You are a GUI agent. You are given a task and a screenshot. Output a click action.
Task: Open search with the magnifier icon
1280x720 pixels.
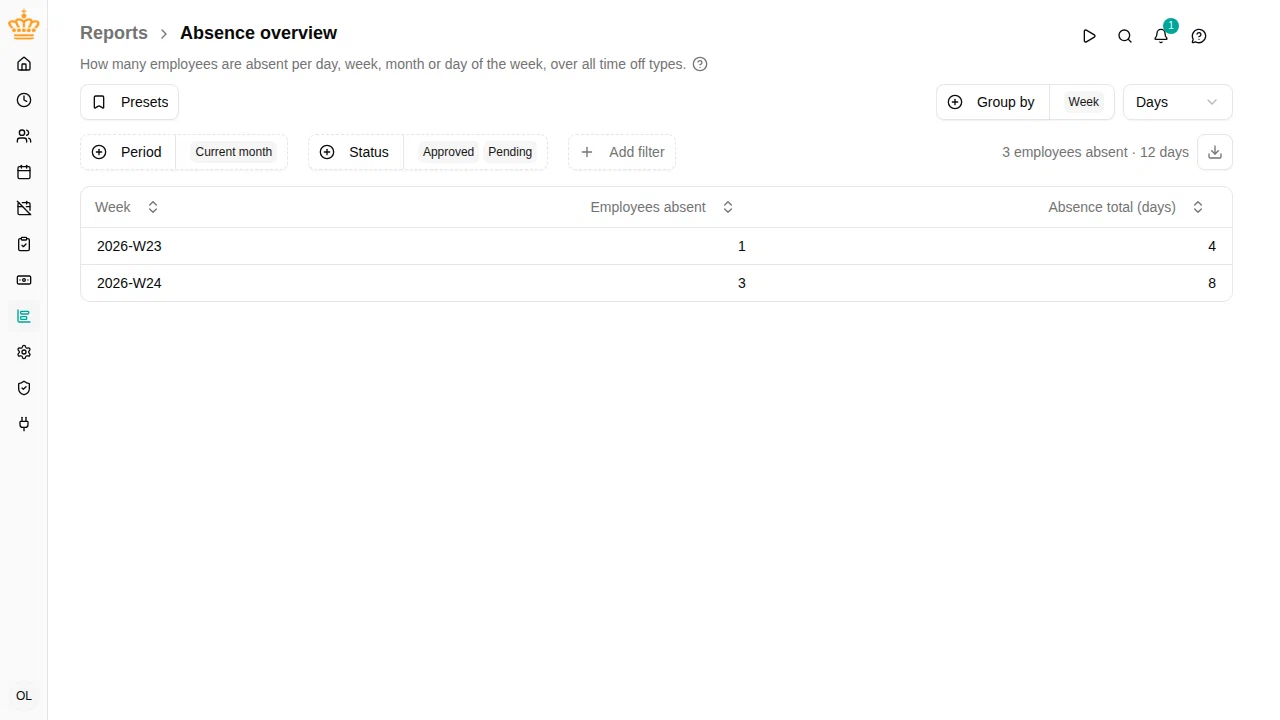1125,36
